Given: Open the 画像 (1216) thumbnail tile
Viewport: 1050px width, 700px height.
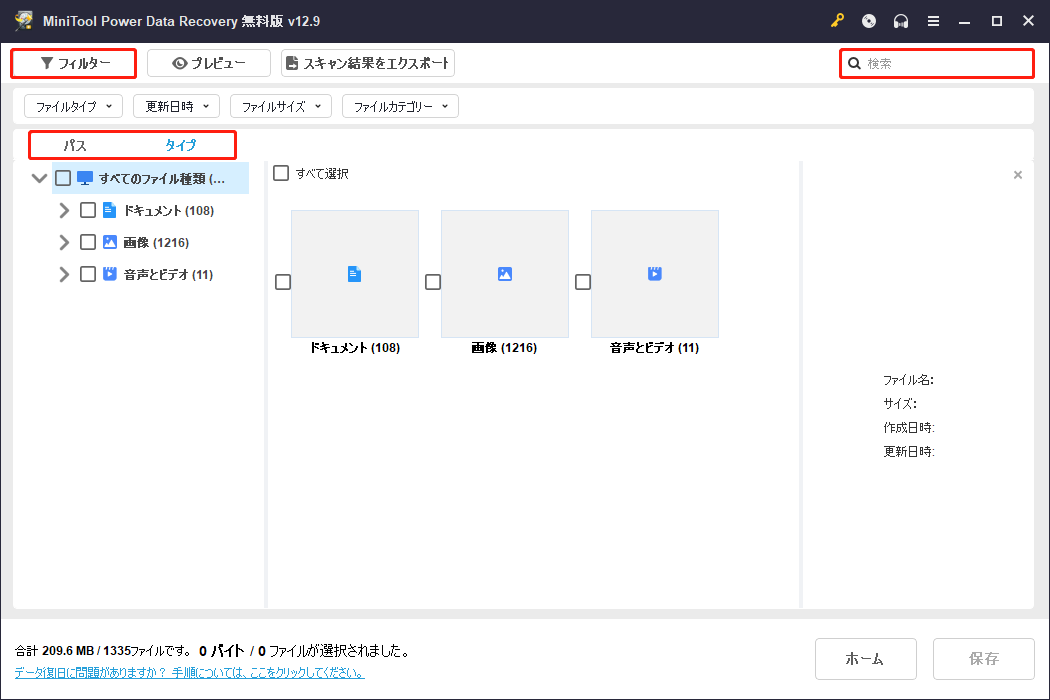Looking at the screenshot, I should coord(505,274).
